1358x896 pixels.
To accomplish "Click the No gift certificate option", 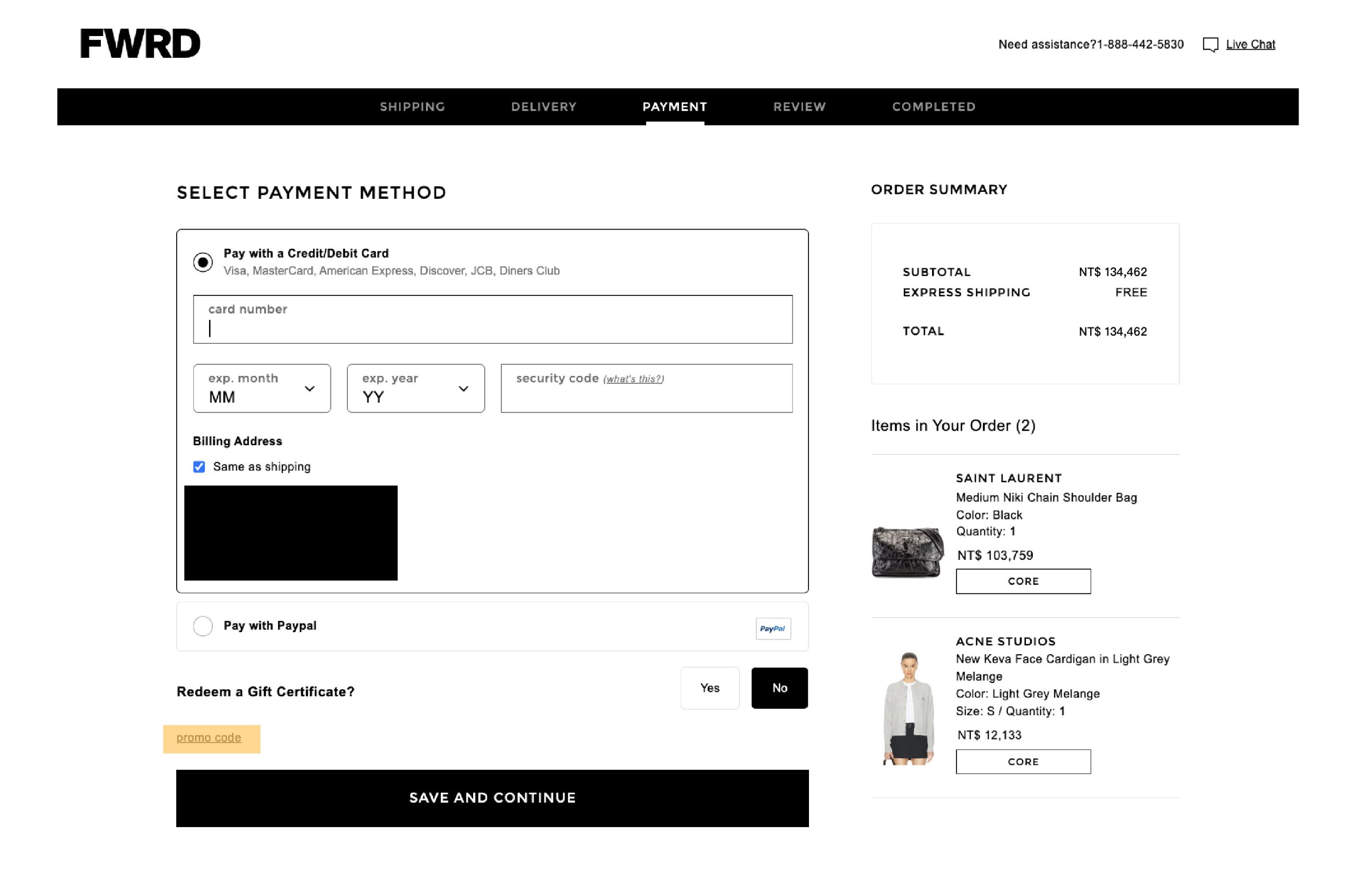I will click(x=778, y=688).
